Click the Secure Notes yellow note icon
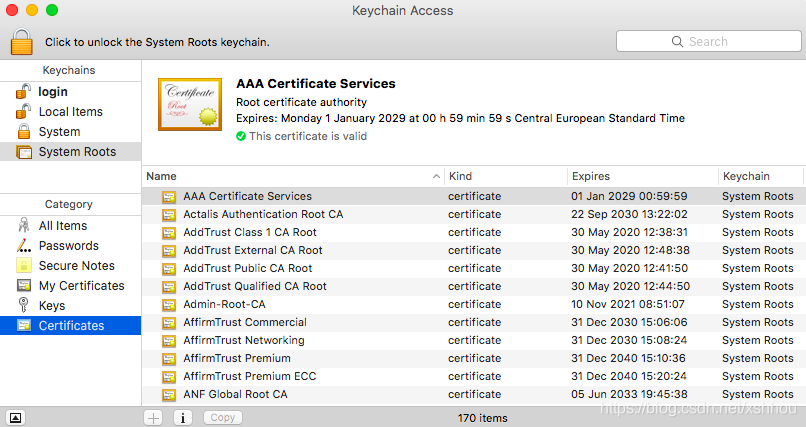Viewport: 806px width, 427px height. click(x=24, y=265)
